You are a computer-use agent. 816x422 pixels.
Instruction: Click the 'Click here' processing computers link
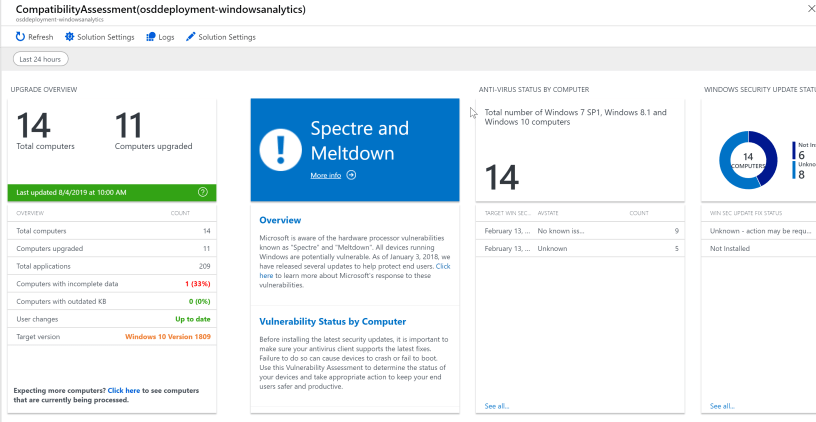click(124, 390)
